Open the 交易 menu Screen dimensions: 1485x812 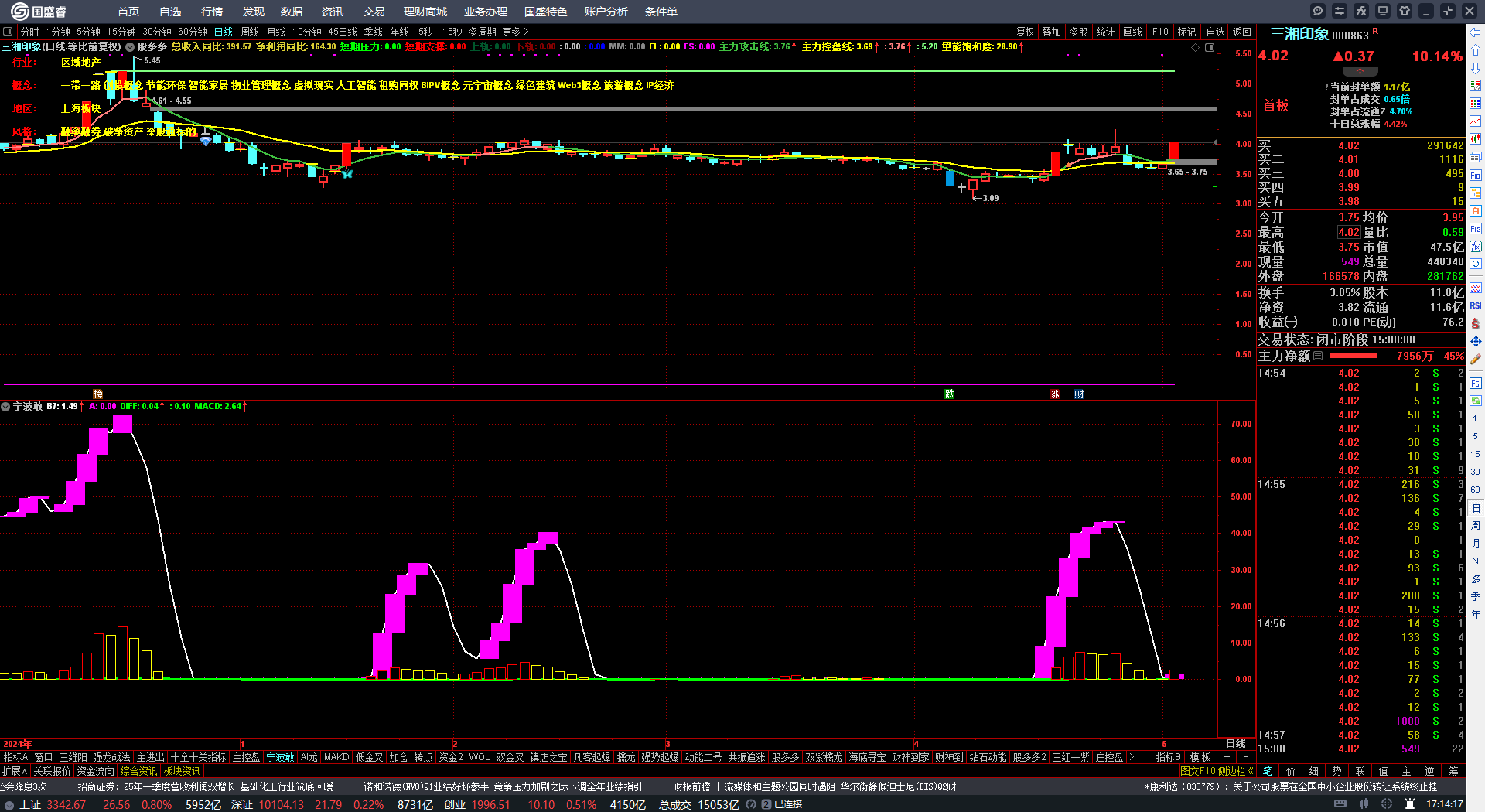(x=374, y=12)
